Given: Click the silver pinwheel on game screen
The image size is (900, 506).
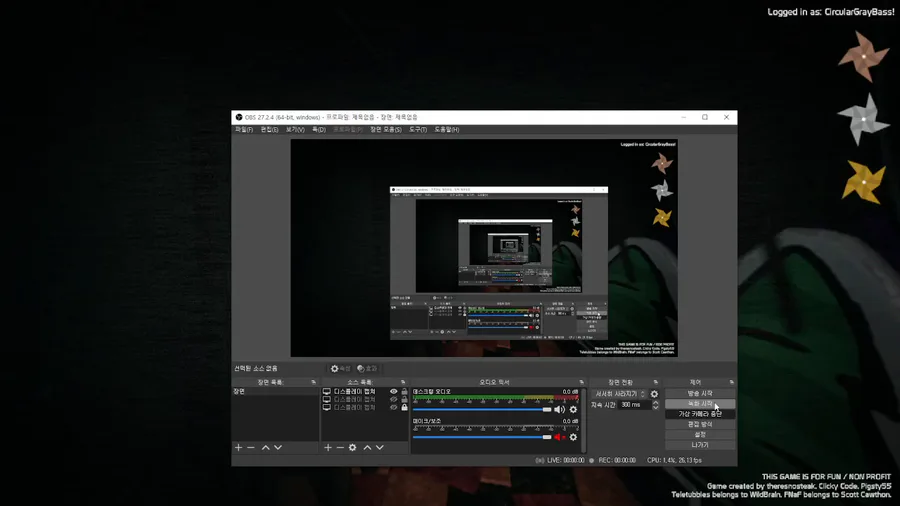Looking at the screenshot, I should tap(863, 119).
